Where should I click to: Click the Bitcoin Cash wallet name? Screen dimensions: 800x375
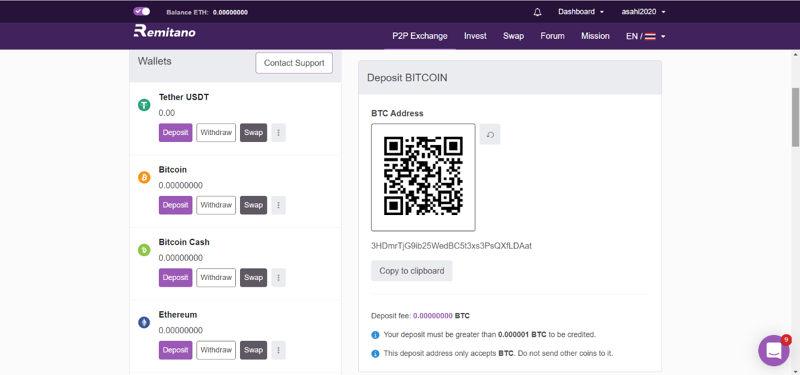click(184, 242)
